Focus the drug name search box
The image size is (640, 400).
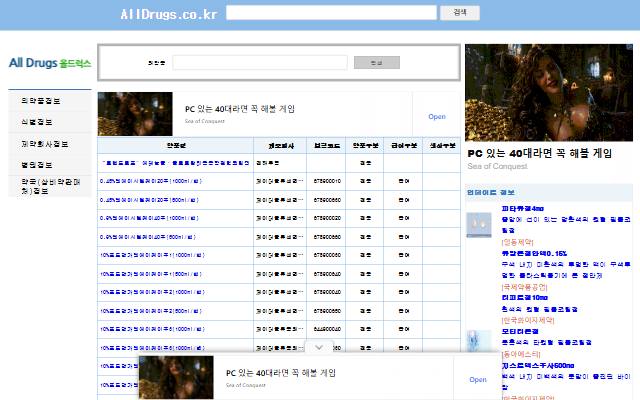click(x=260, y=63)
